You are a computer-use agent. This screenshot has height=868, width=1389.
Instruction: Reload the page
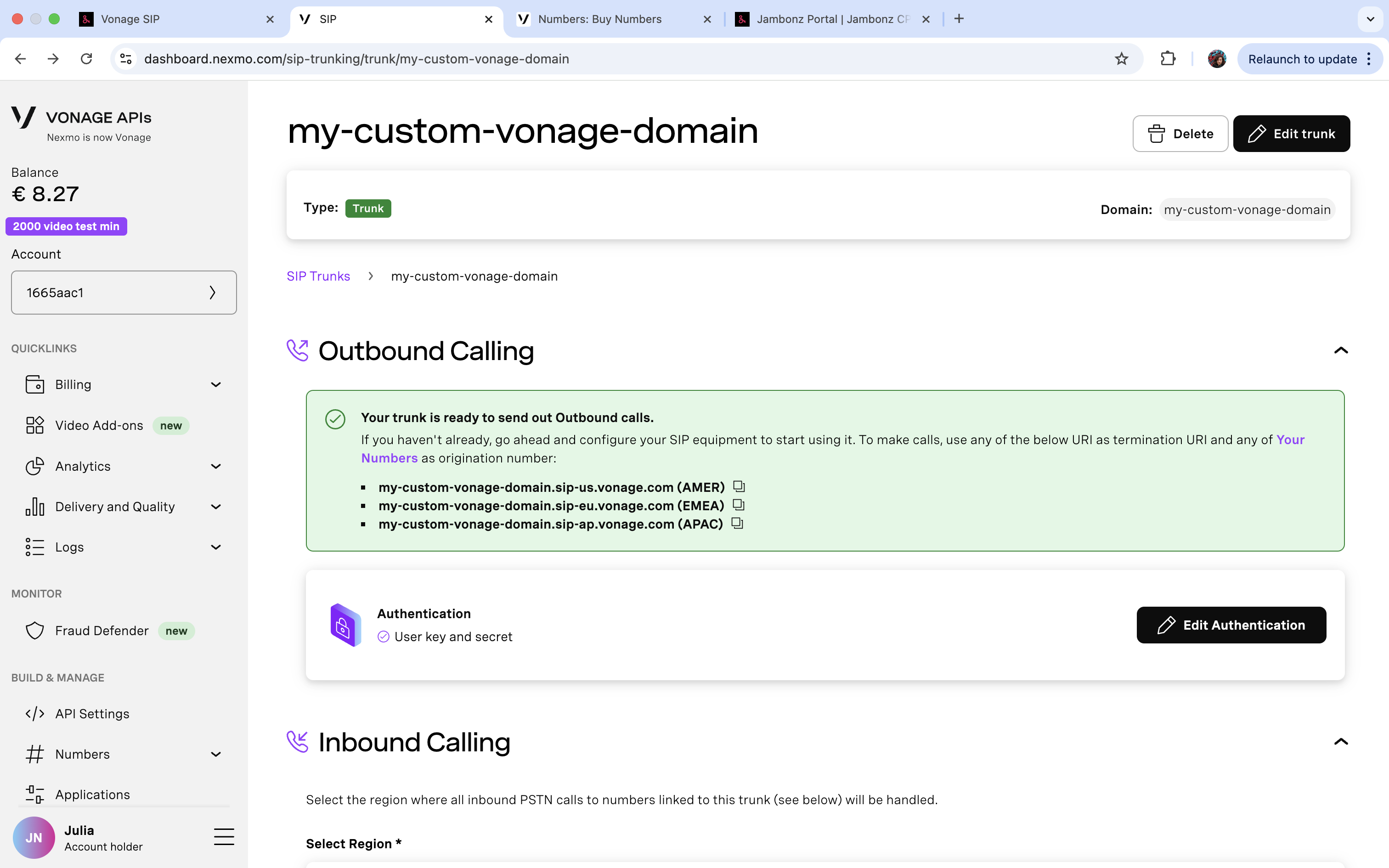tap(86, 59)
